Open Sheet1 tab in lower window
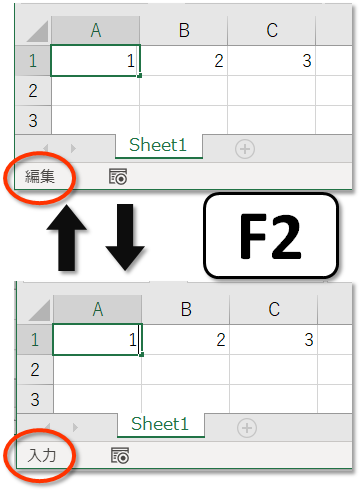This screenshot has height=492, width=361. coord(161,425)
